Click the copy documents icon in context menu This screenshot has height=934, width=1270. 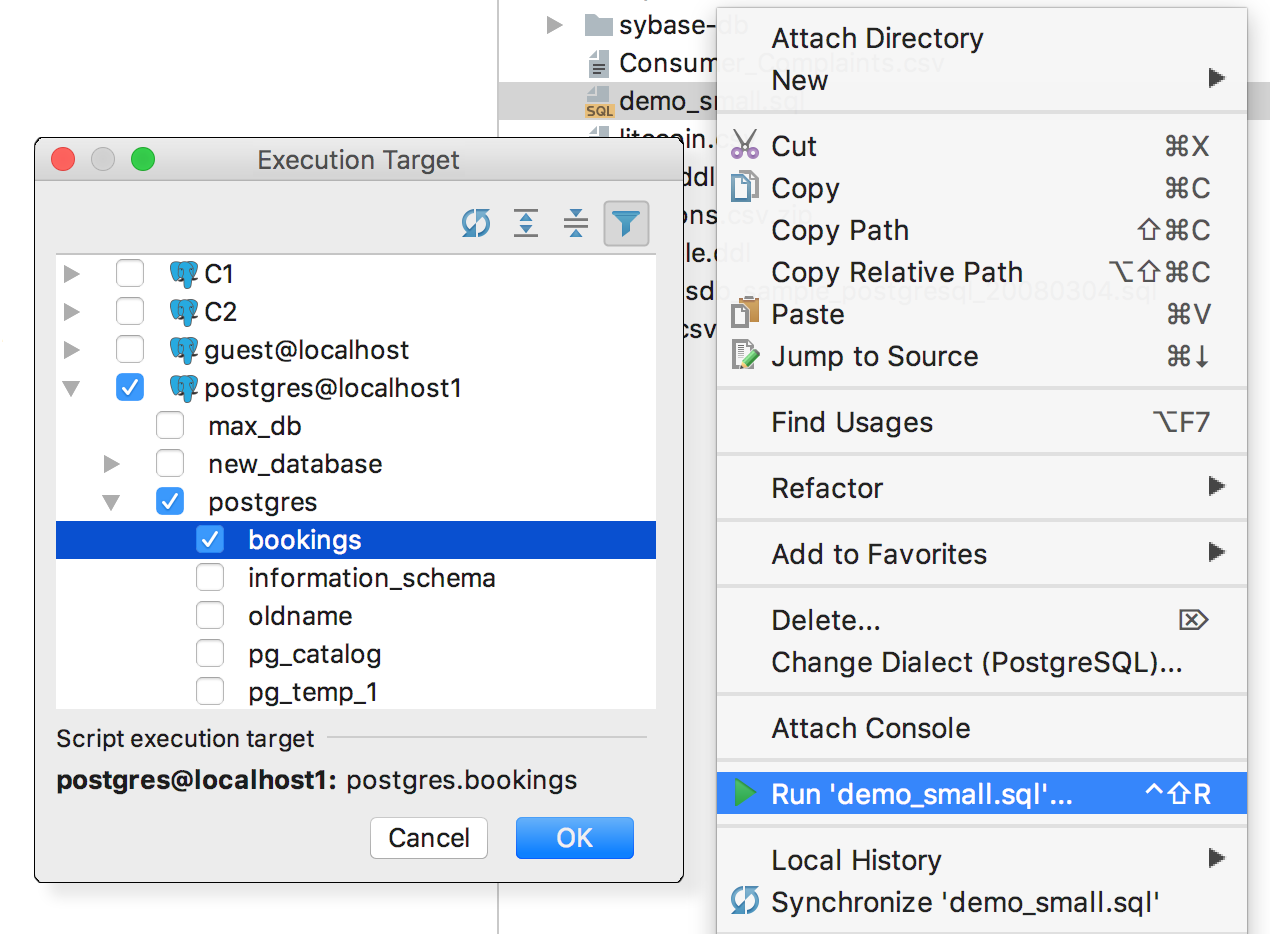pos(745,187)
